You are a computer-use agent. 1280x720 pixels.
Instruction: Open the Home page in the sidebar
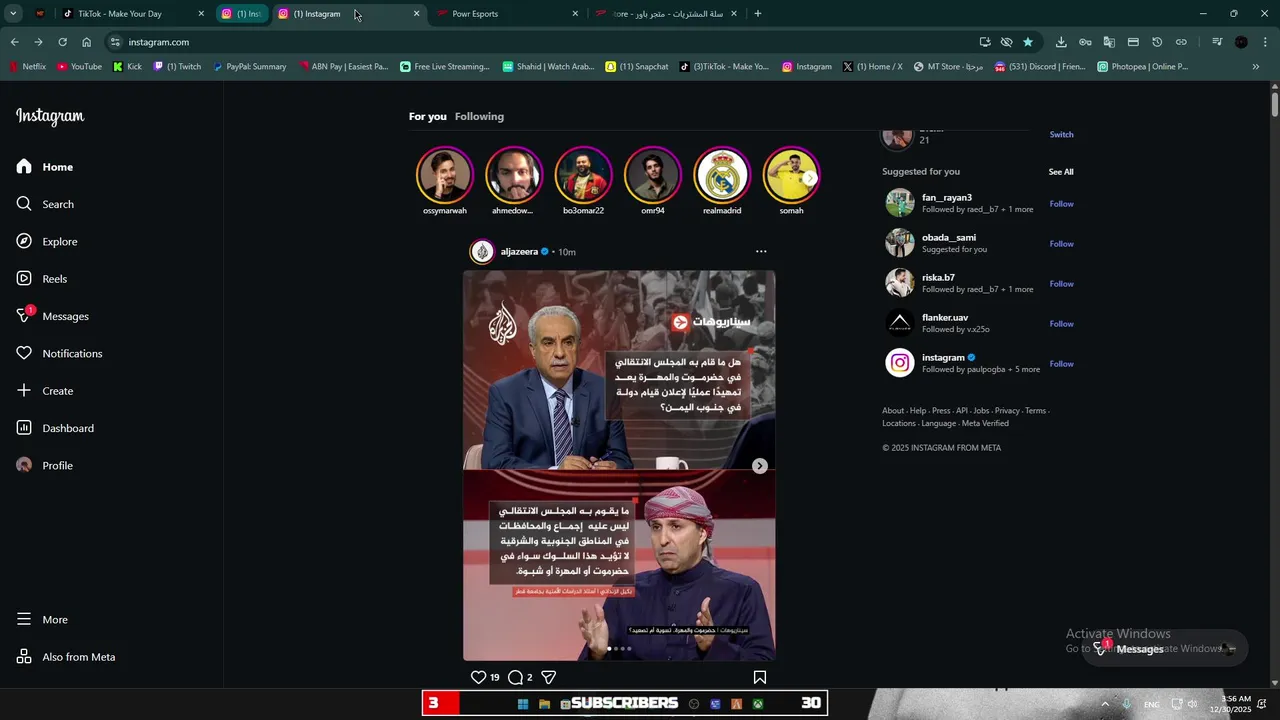tap(45, 167)
